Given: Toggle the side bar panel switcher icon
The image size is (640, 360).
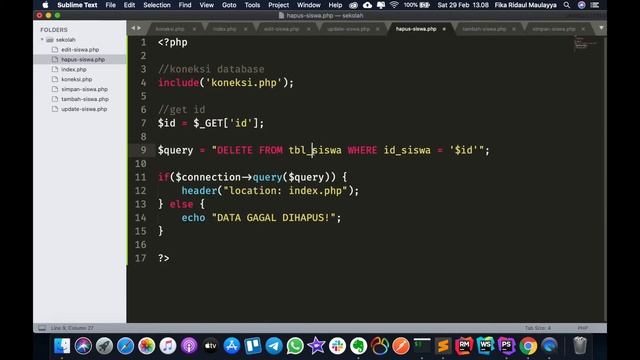Looking at the screenshot, I should pos(42,328).
